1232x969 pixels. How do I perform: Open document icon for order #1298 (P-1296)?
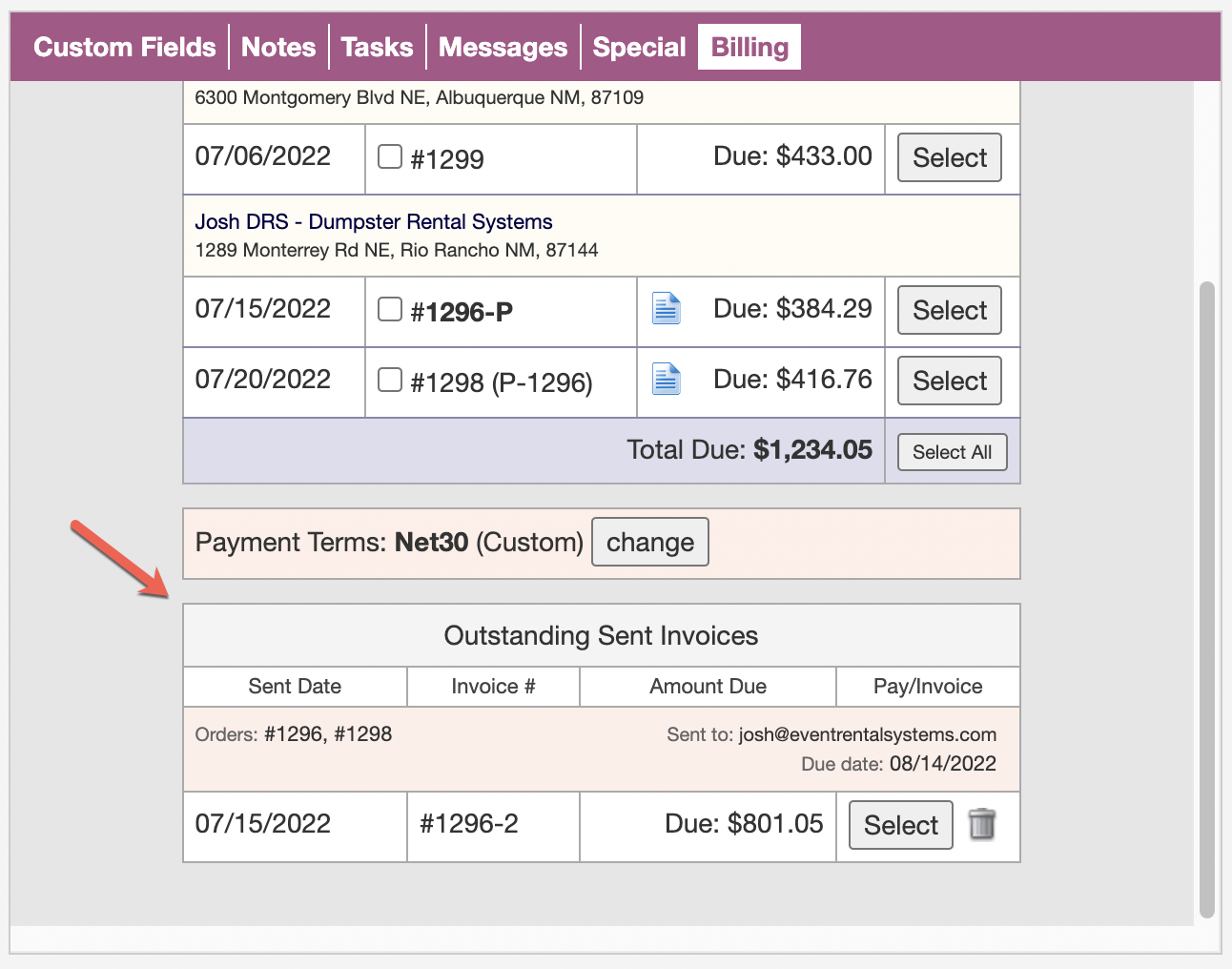pos(666,380)
